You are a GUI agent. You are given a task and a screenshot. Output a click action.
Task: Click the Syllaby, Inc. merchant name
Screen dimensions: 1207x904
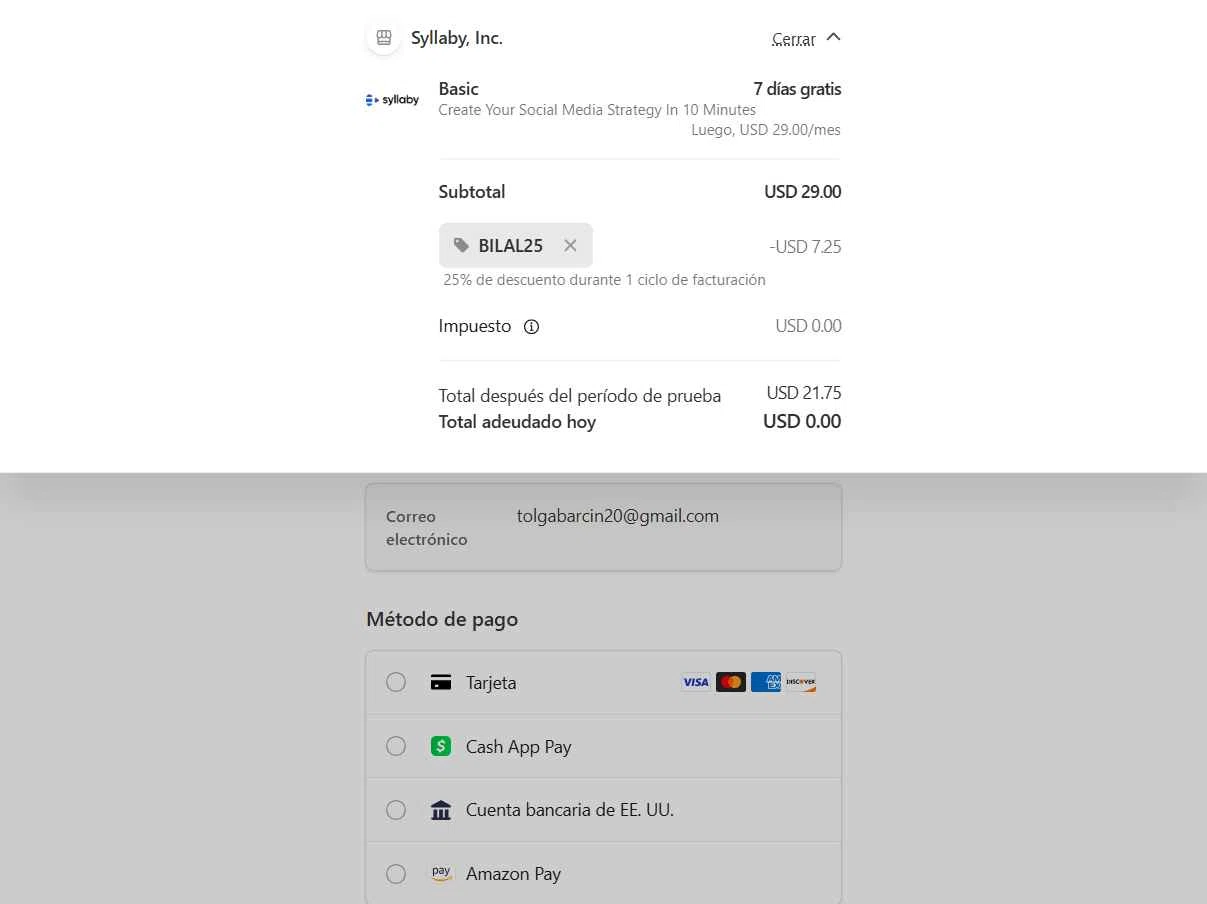tap(457, 38)
